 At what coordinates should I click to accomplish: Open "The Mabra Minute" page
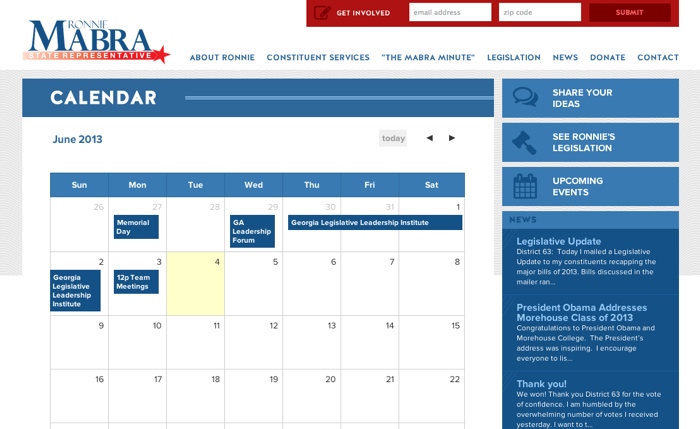click(428, 57)
